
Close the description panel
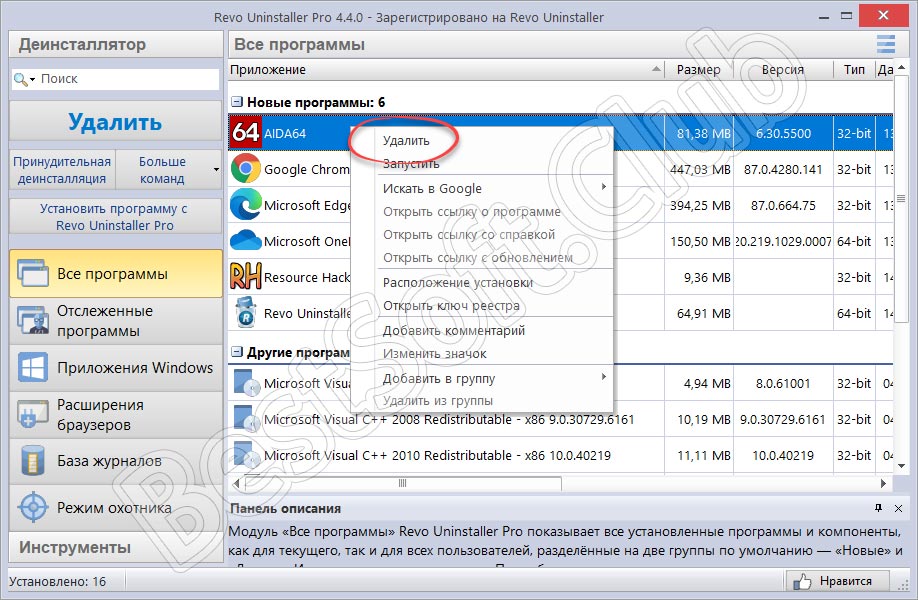tap(898, 508)
